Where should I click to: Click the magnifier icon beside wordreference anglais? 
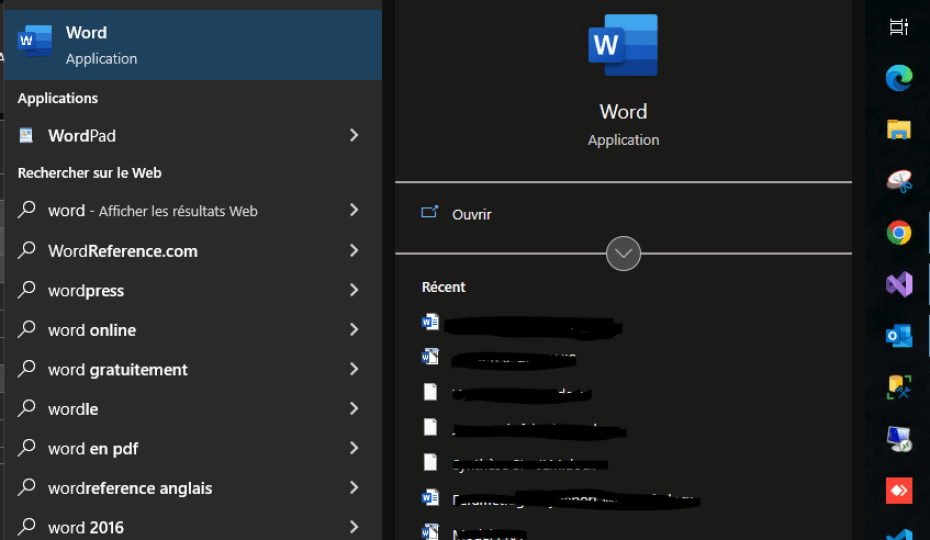pyautogui.click(x=27, y=487)
